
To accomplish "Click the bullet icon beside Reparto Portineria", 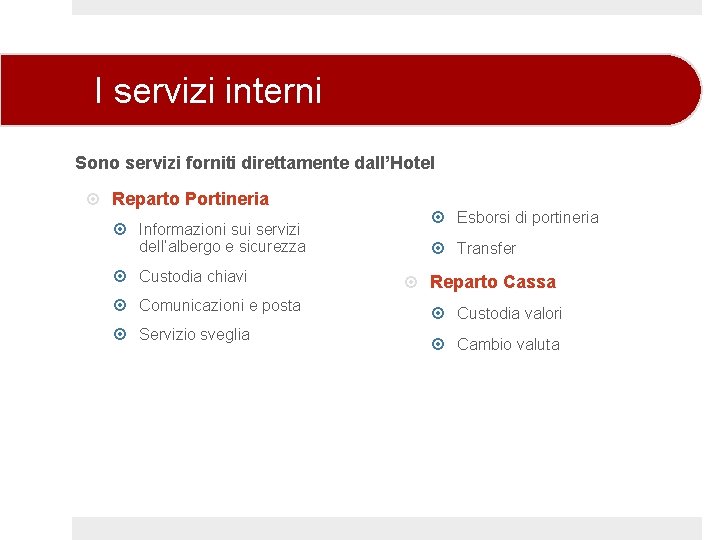I will click(x=93, y=199).
